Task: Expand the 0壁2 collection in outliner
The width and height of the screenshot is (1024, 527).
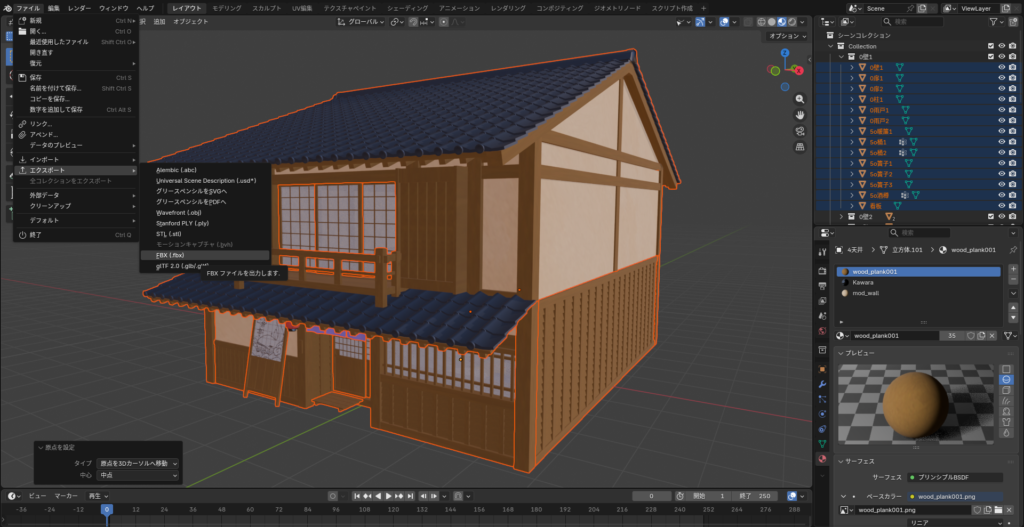Action: tap(840, 216)
